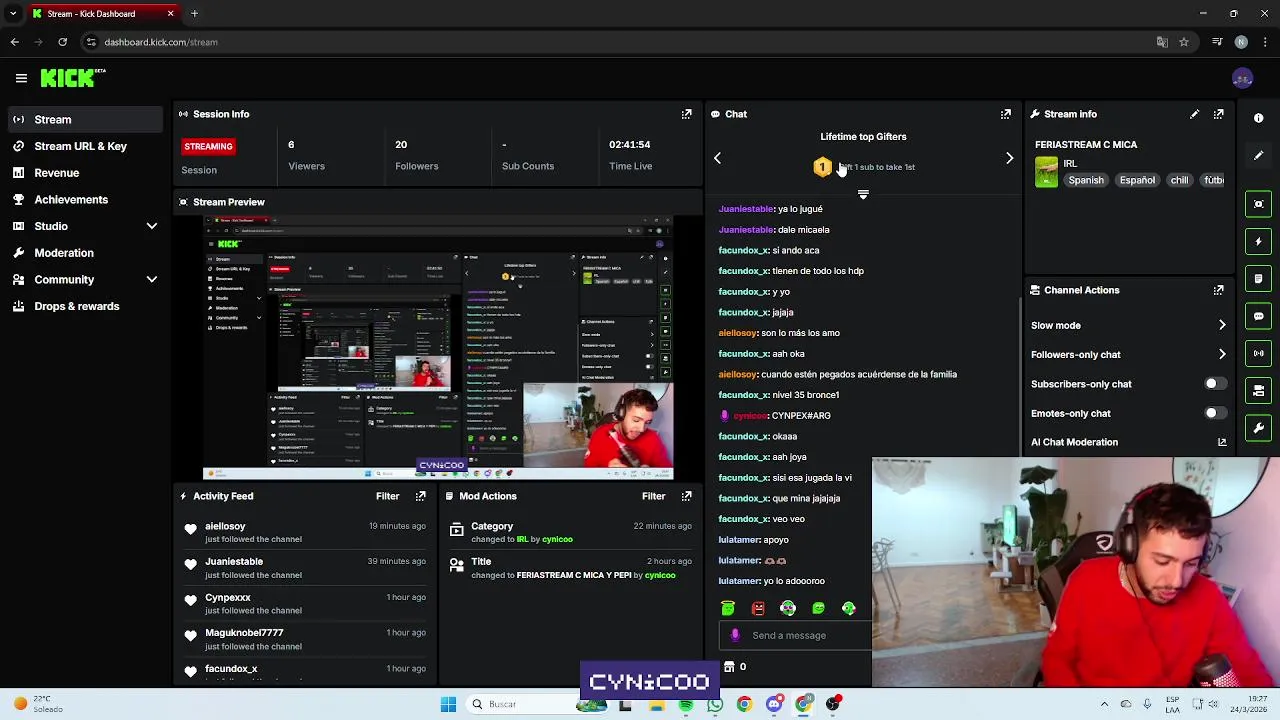Pop out the Channel Actions panel
This screenshot has width=1280, height=720.
[1218, 290]
